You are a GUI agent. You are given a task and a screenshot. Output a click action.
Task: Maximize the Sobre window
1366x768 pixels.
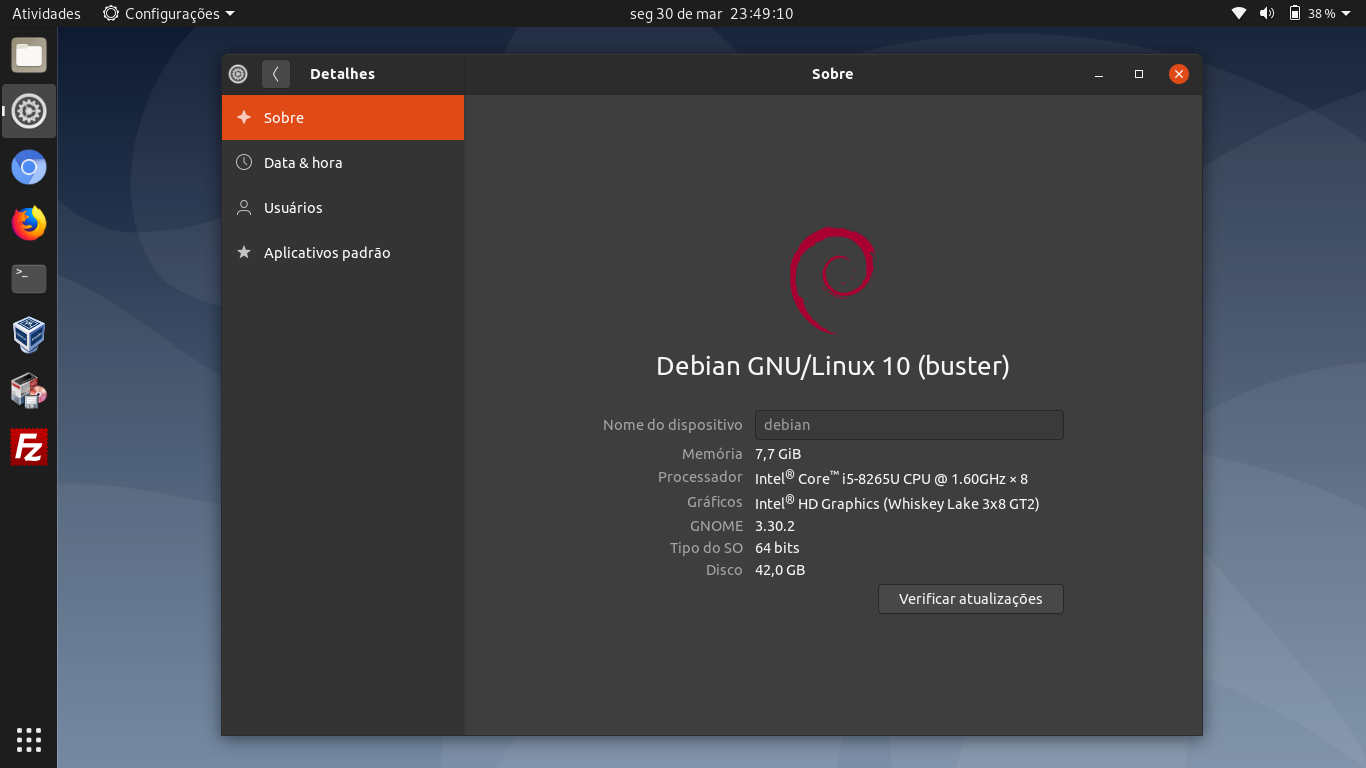point(1139,74)
